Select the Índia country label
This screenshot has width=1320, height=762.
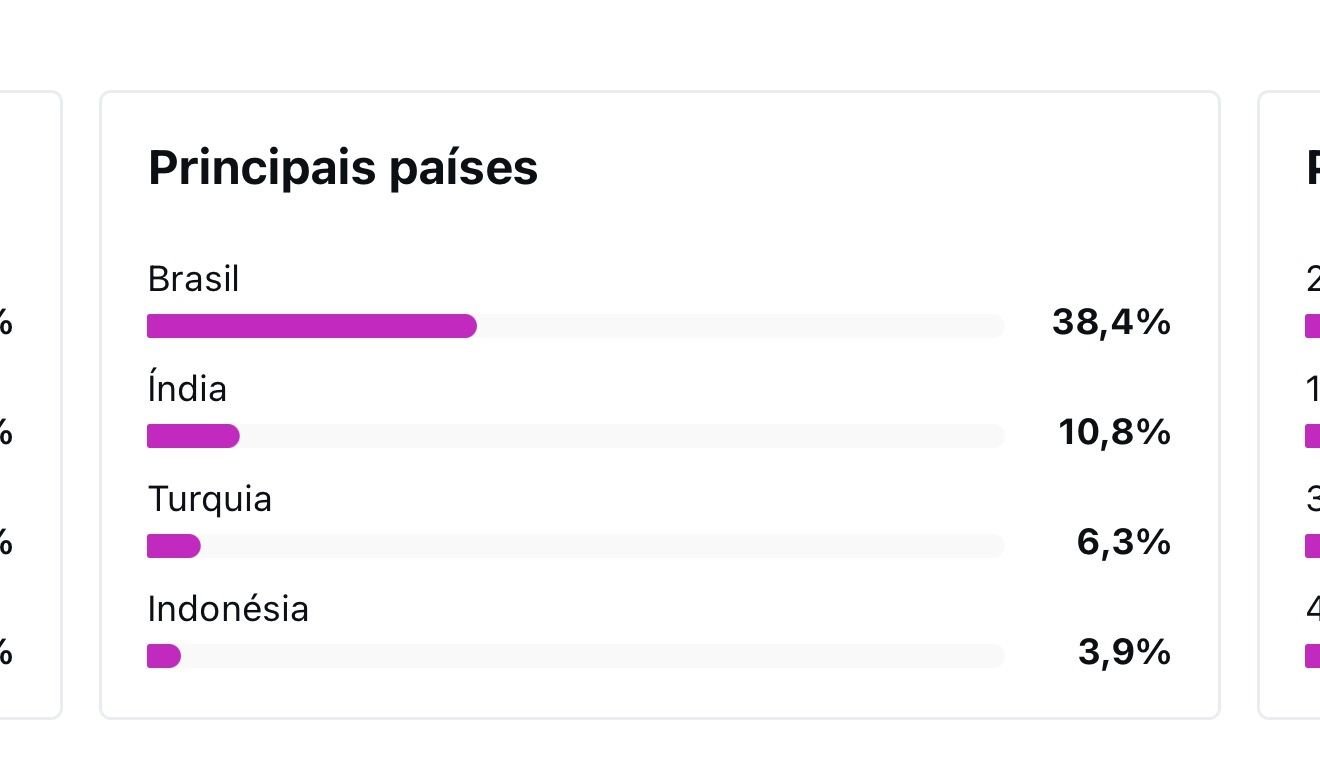[x=187, y=389]
